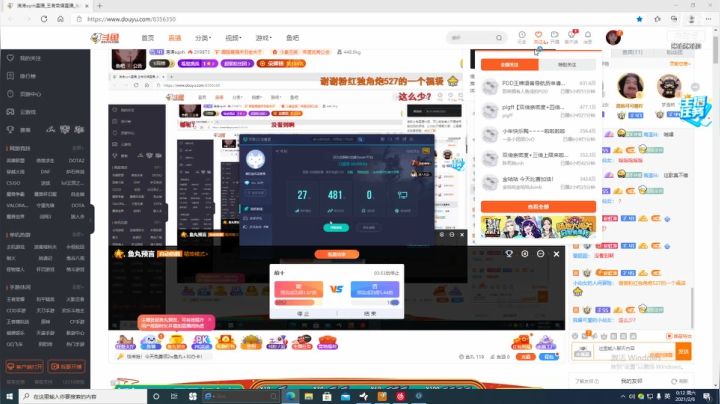The height and width of the screenshot is (404, 720).
Task: Open File Explorer from the taskbar
Action: pyautogui.click(x=309, y=396)
